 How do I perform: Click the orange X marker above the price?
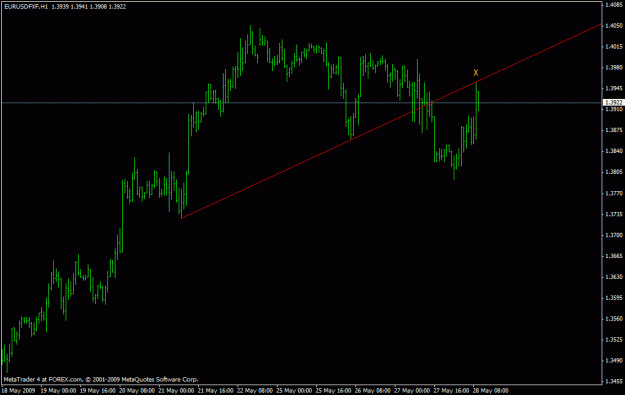(x=476, y=73)
